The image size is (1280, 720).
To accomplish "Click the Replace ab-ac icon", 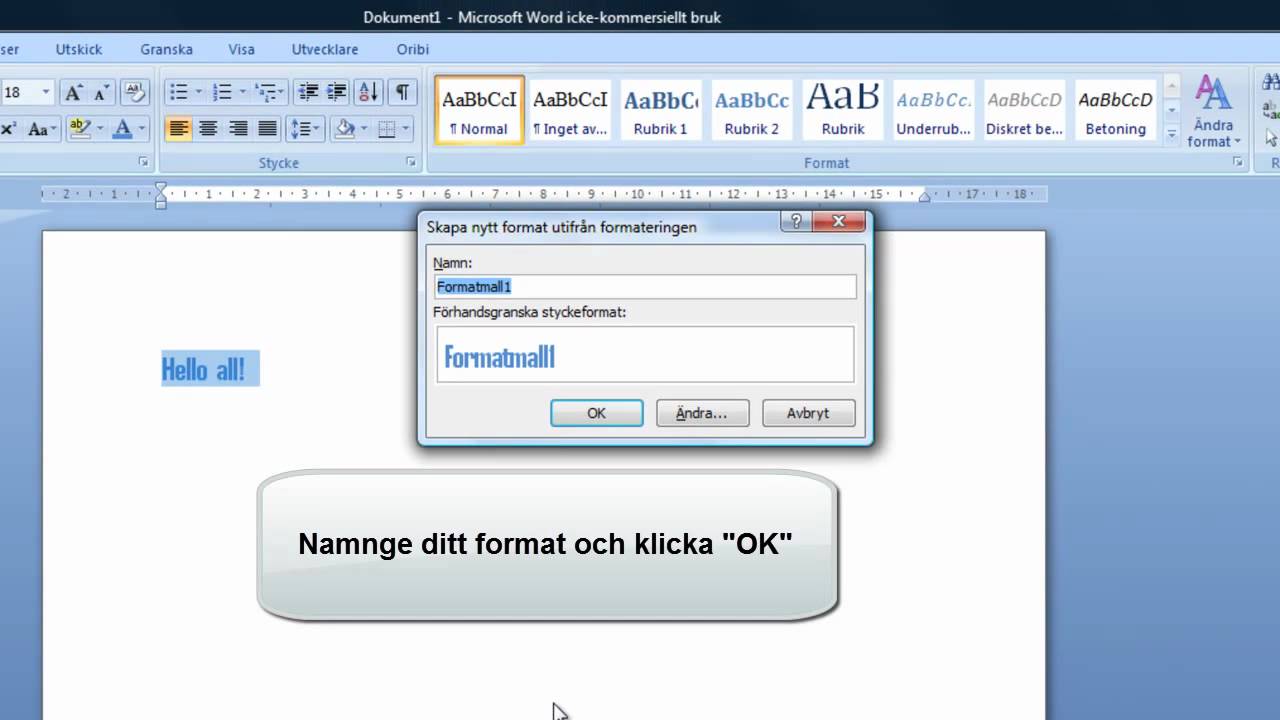I will [1272, 110].
